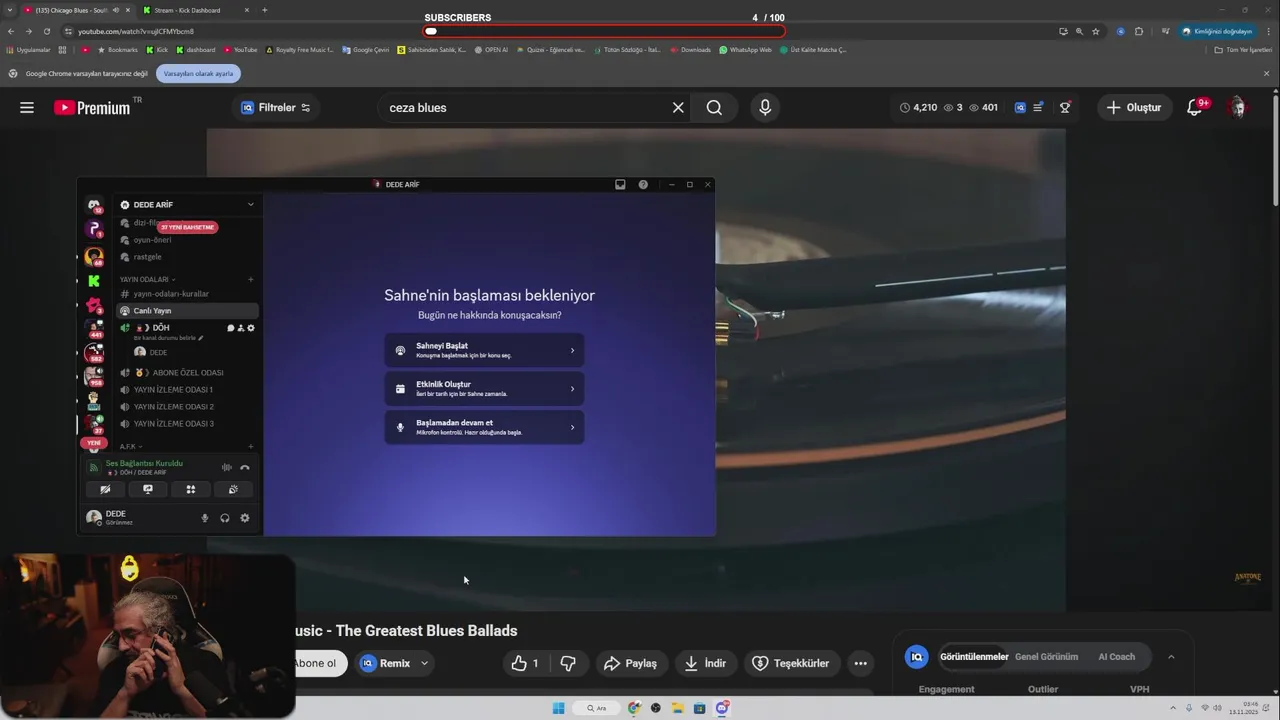This screenshot has width=1280, height=720.
Task: Switch to Stream - Kick Dashboard tab
Action: tap(194, 10)
